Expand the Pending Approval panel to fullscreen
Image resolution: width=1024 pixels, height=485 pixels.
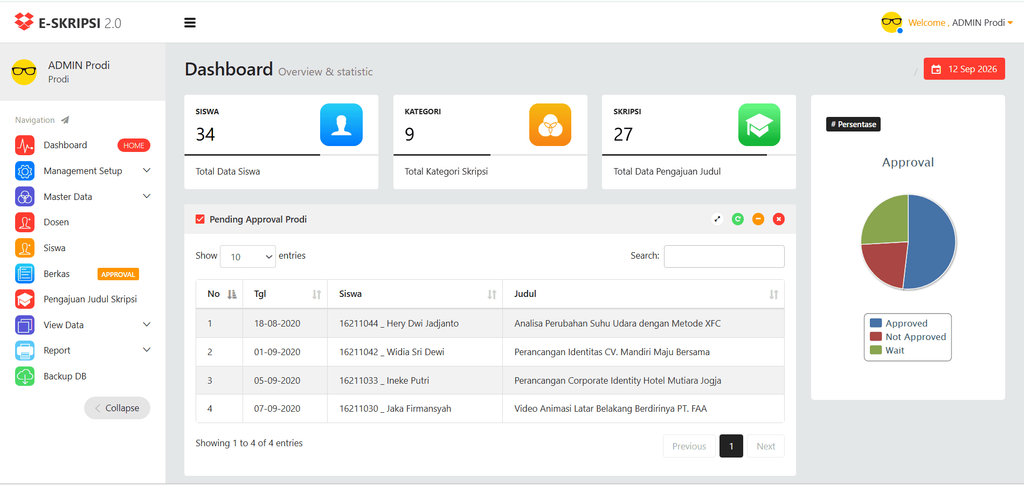tap(718, 219)
